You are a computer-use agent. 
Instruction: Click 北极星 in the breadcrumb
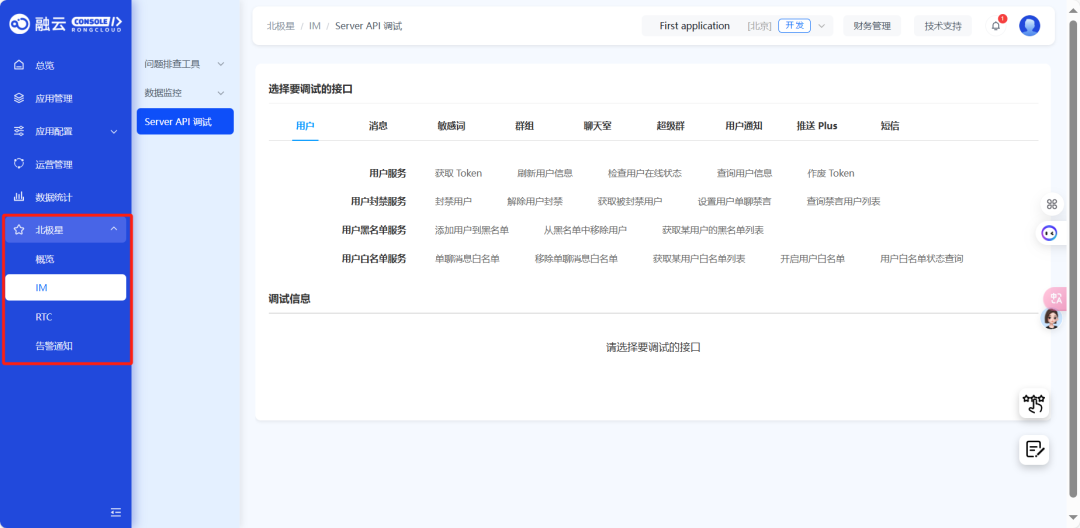point(280,26)
